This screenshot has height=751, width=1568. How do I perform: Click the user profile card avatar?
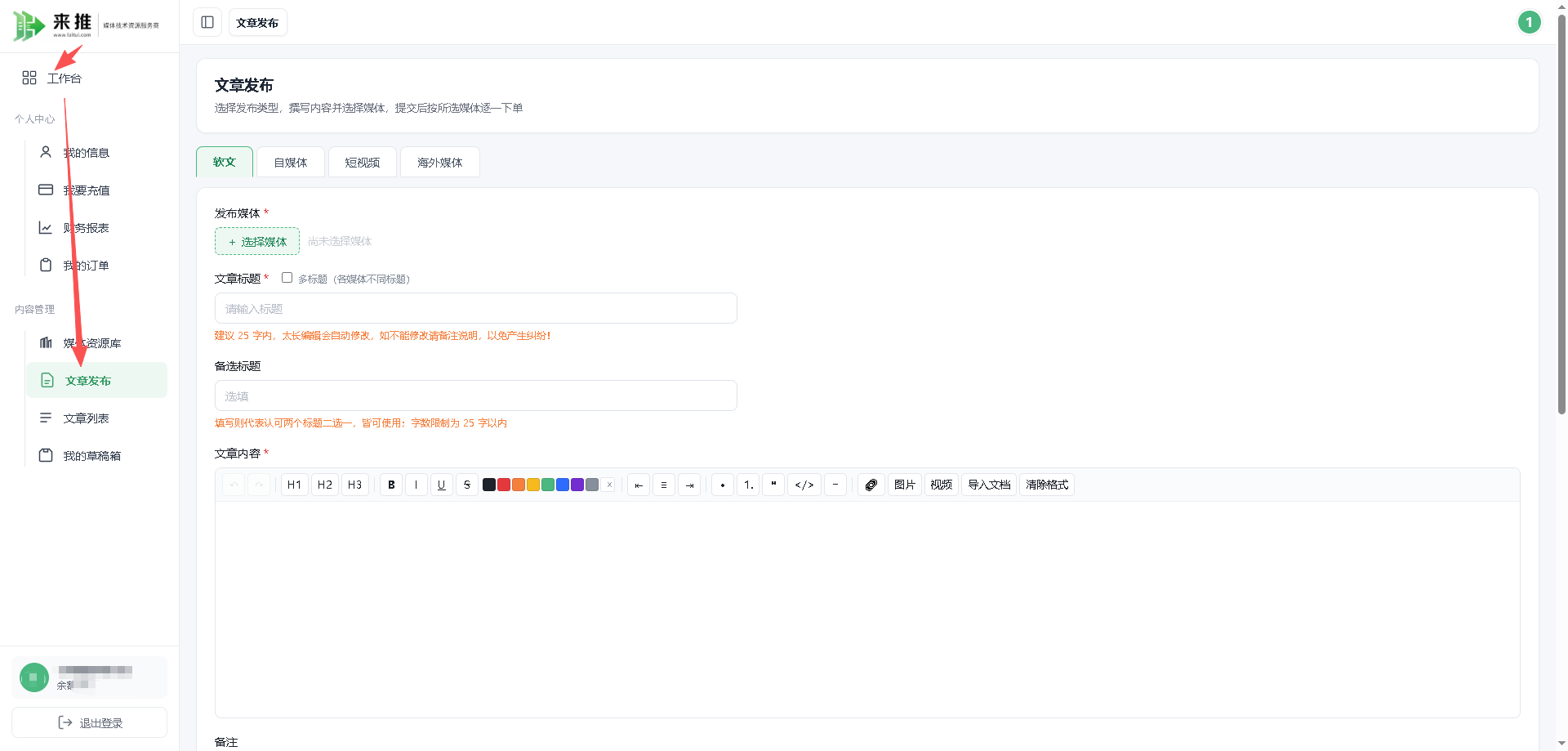pos(34,677)
